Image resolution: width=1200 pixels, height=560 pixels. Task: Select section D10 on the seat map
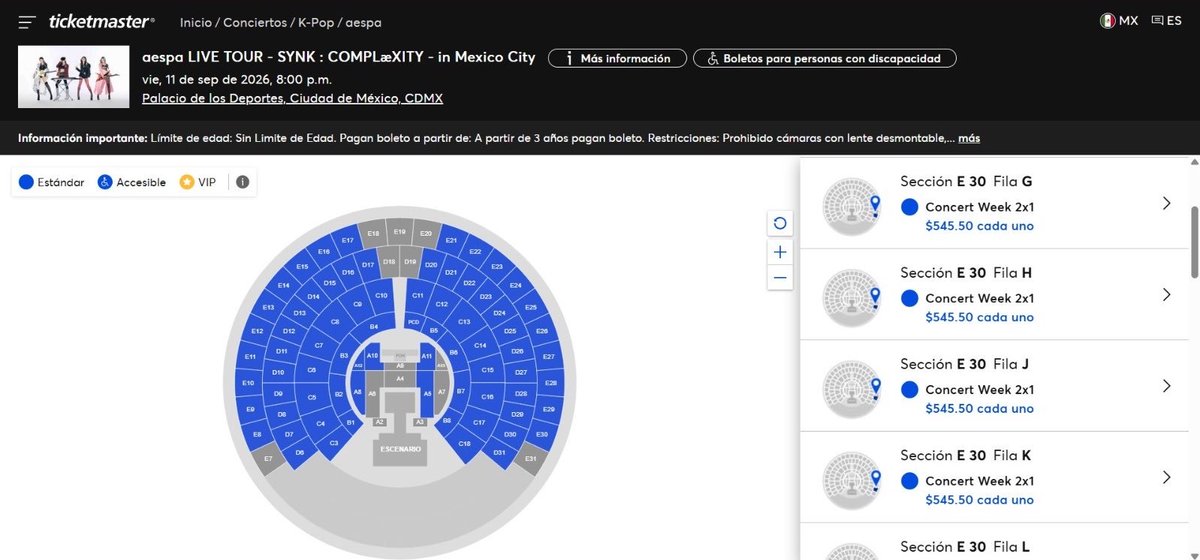pyautogui.click(x=278, y=373)
